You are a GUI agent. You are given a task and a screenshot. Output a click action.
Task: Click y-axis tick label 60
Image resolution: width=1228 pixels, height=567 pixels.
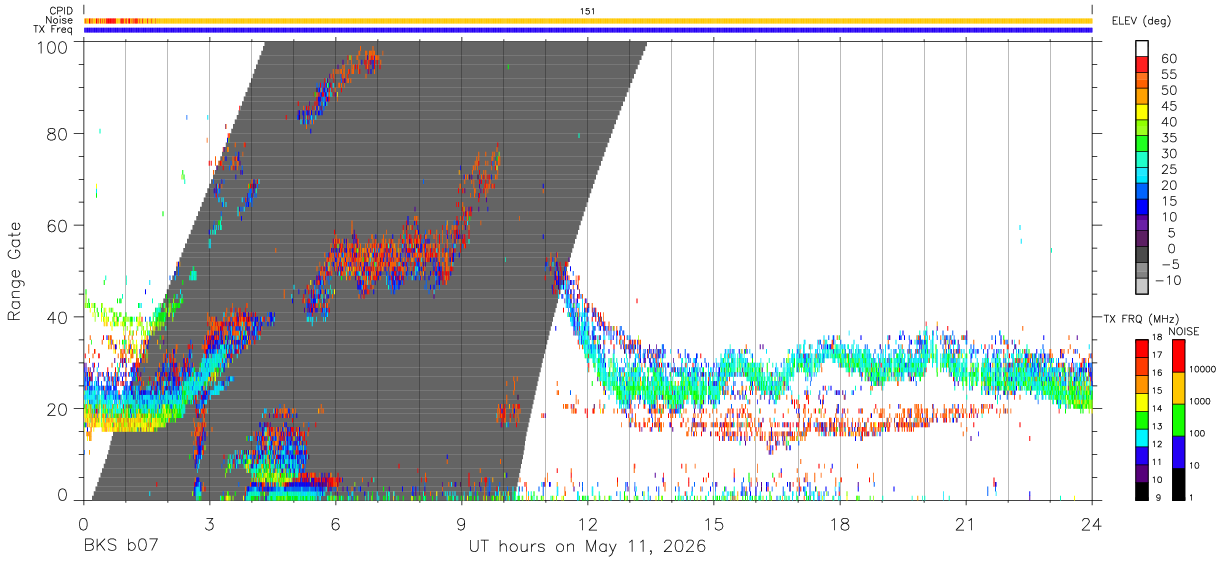pos(57,226)
